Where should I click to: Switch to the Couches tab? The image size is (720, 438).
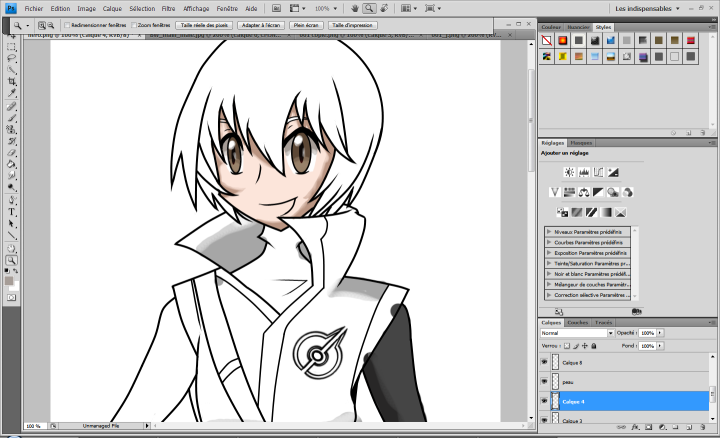(x=578, y=322)
